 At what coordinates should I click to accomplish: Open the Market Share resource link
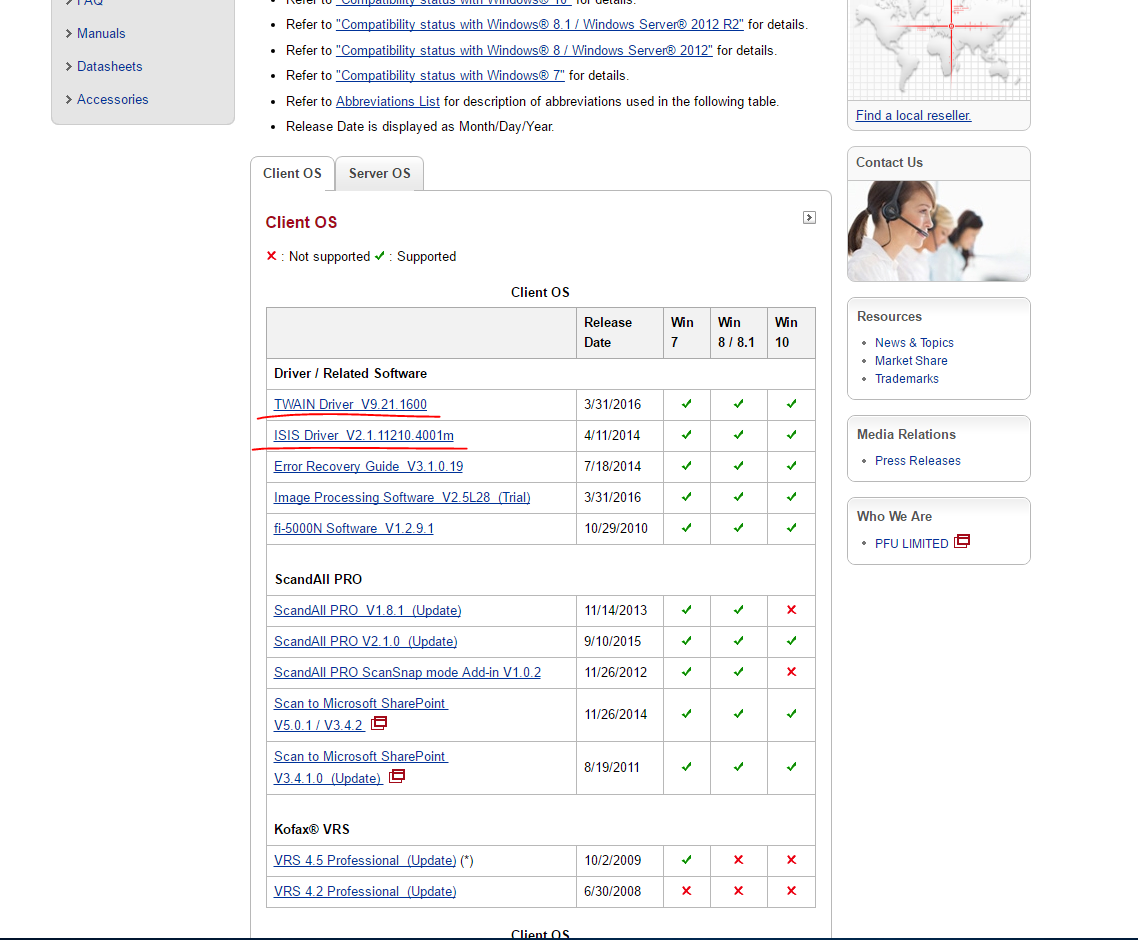[911, 361]
